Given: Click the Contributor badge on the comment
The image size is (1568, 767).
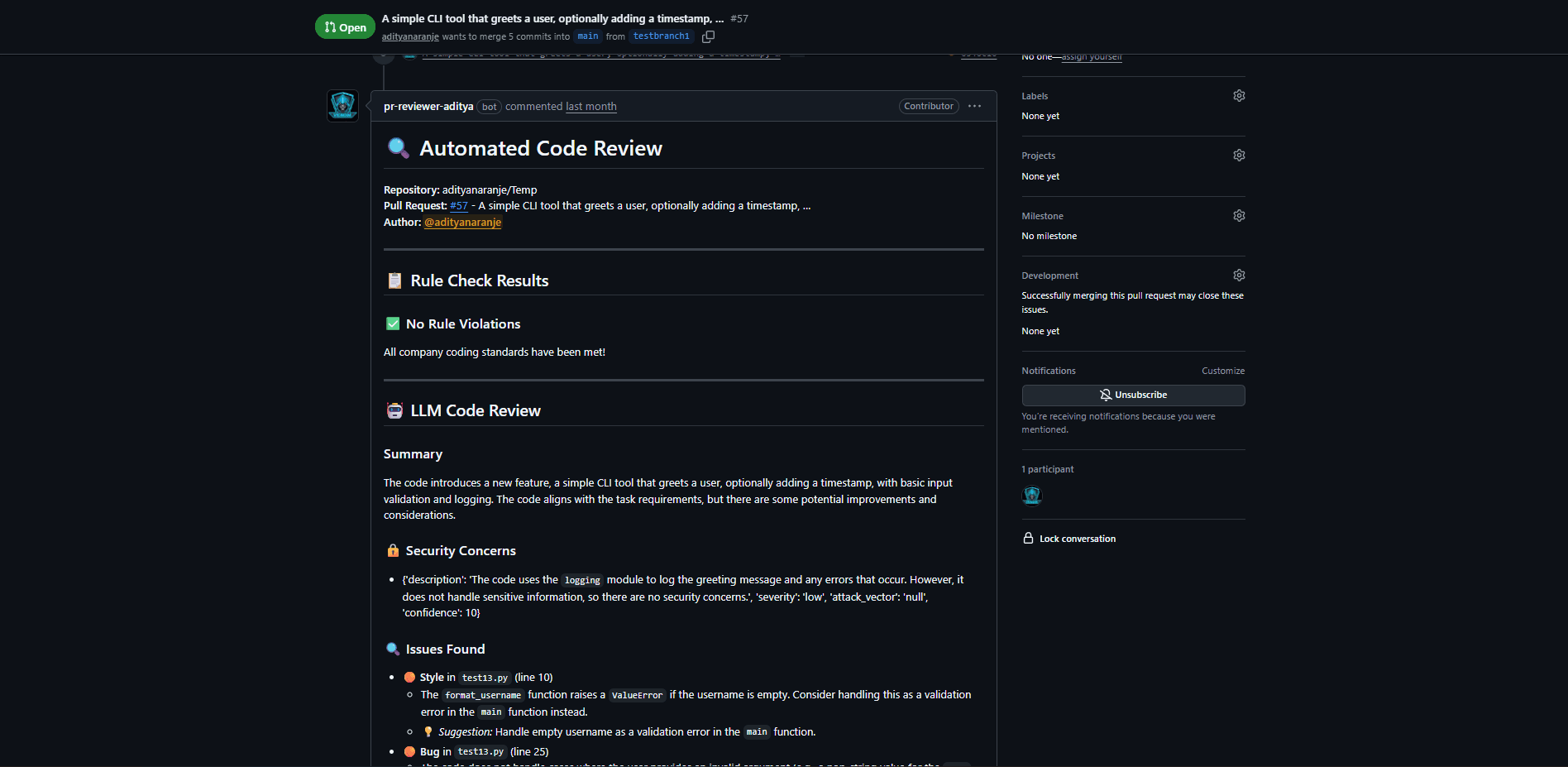Looking at the screenshot, I should point(928,106).
